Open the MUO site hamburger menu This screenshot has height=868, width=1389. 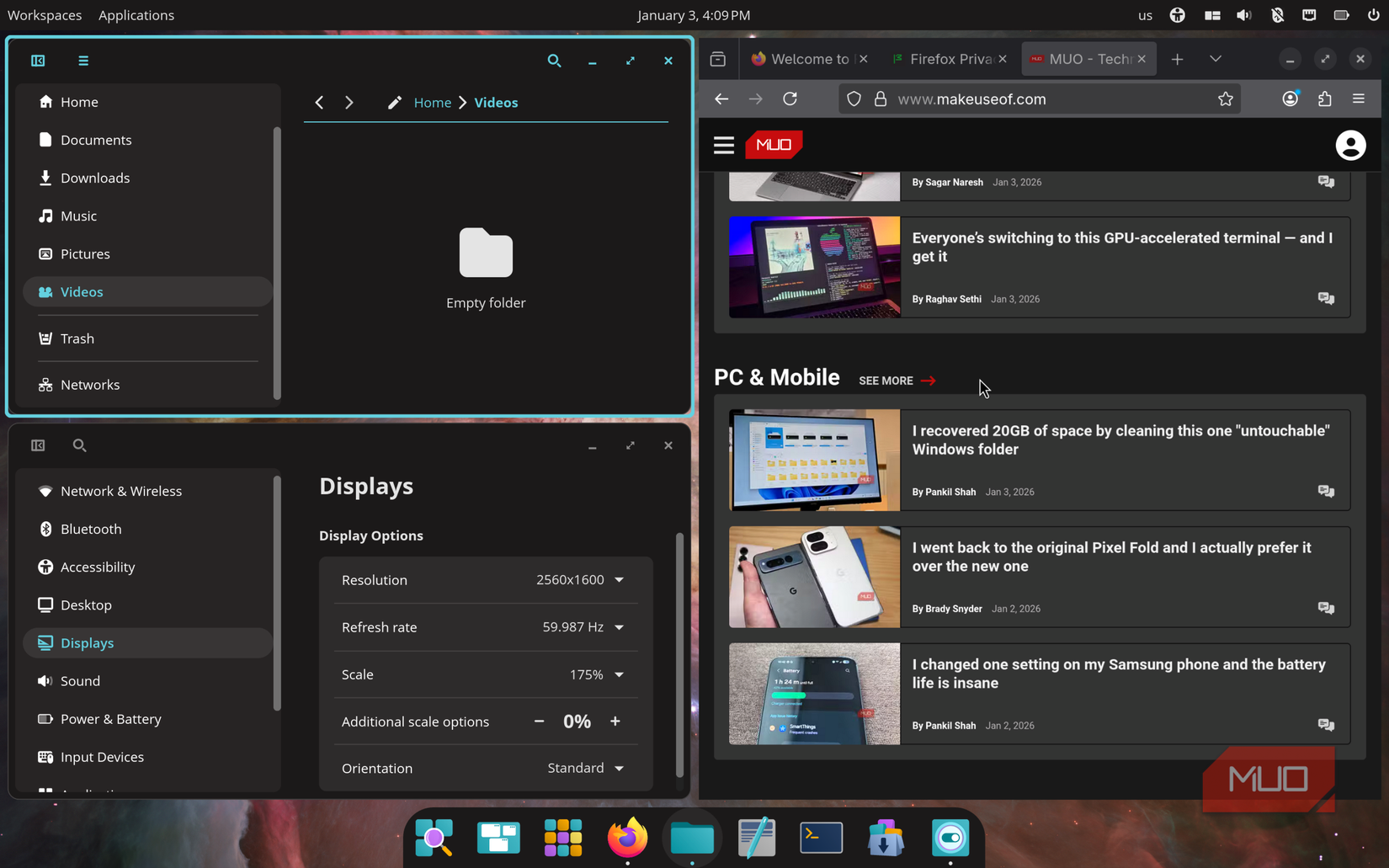pos(723,144)
